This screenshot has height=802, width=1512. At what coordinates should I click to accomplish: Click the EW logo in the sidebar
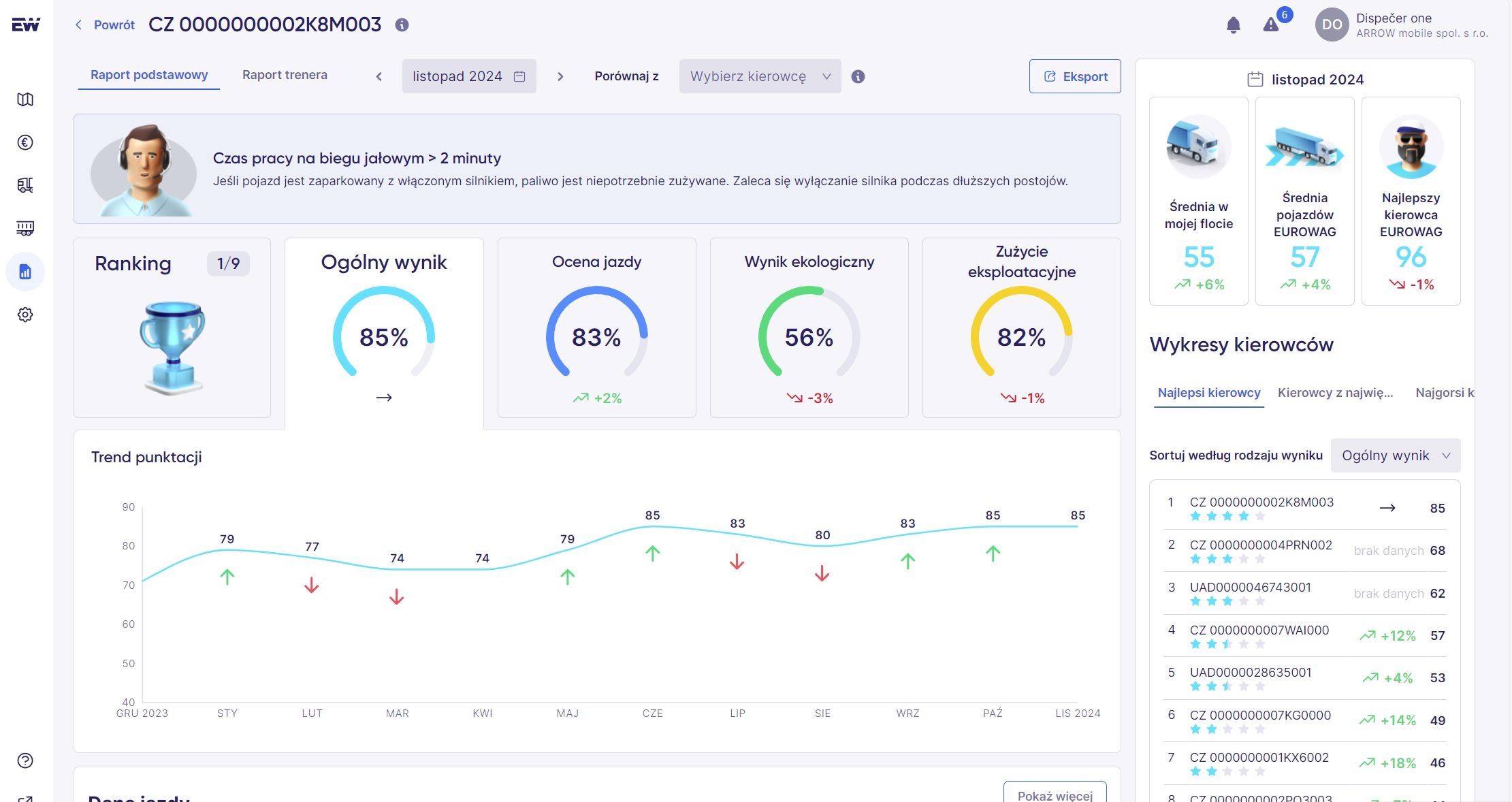[x=26, y=25]
